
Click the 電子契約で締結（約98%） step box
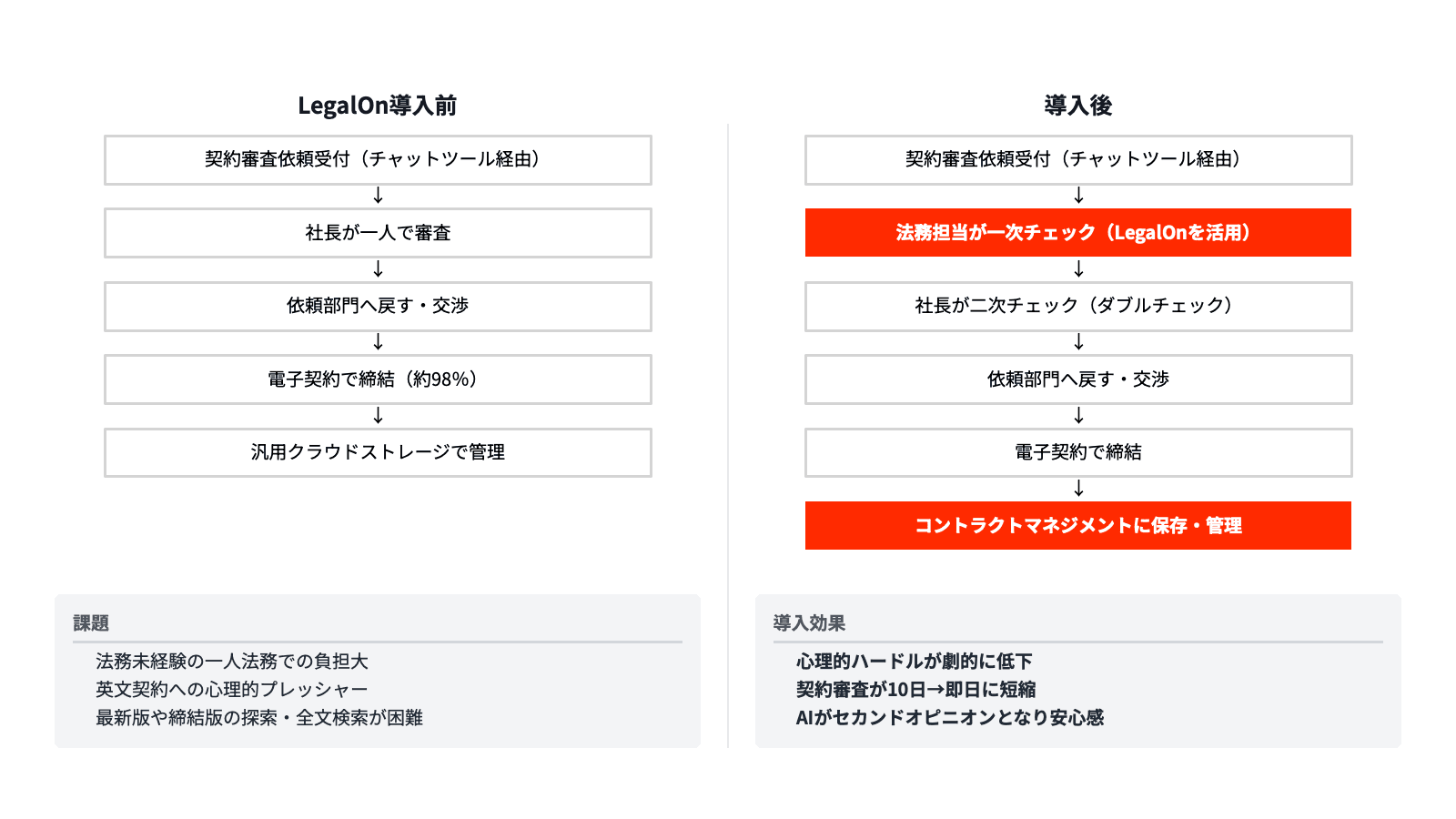378,379
